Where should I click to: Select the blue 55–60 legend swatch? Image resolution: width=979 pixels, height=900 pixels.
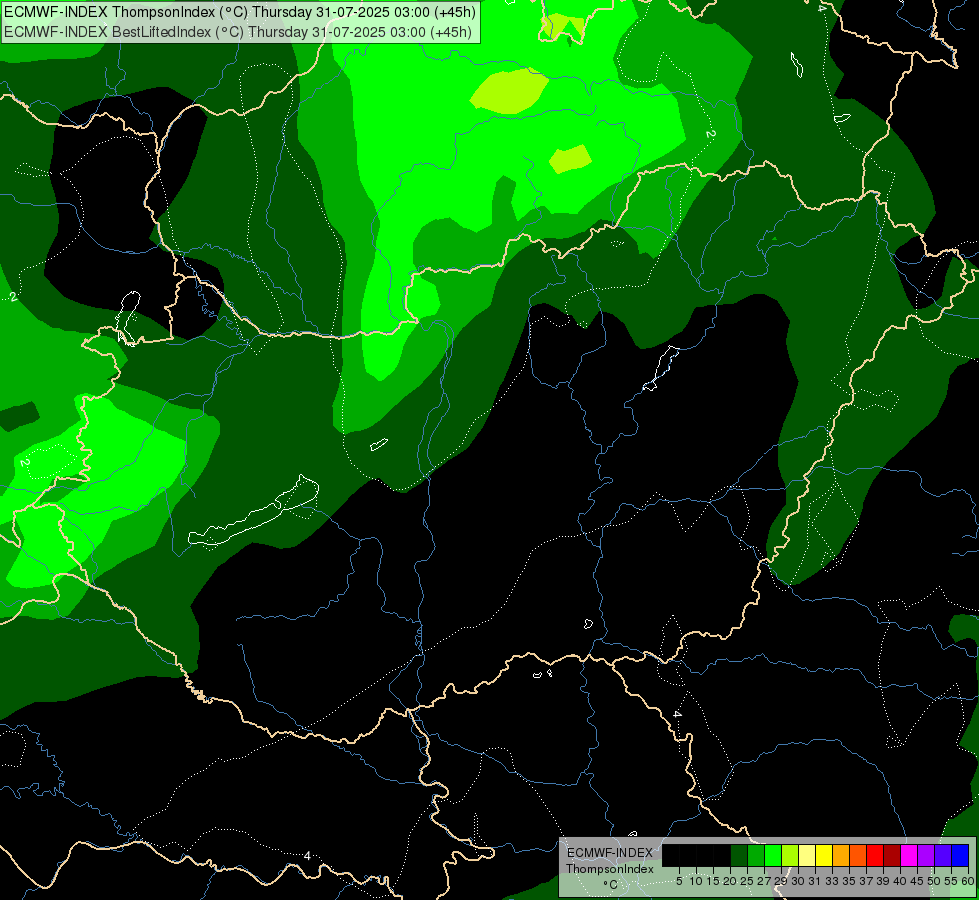[960, 855]
